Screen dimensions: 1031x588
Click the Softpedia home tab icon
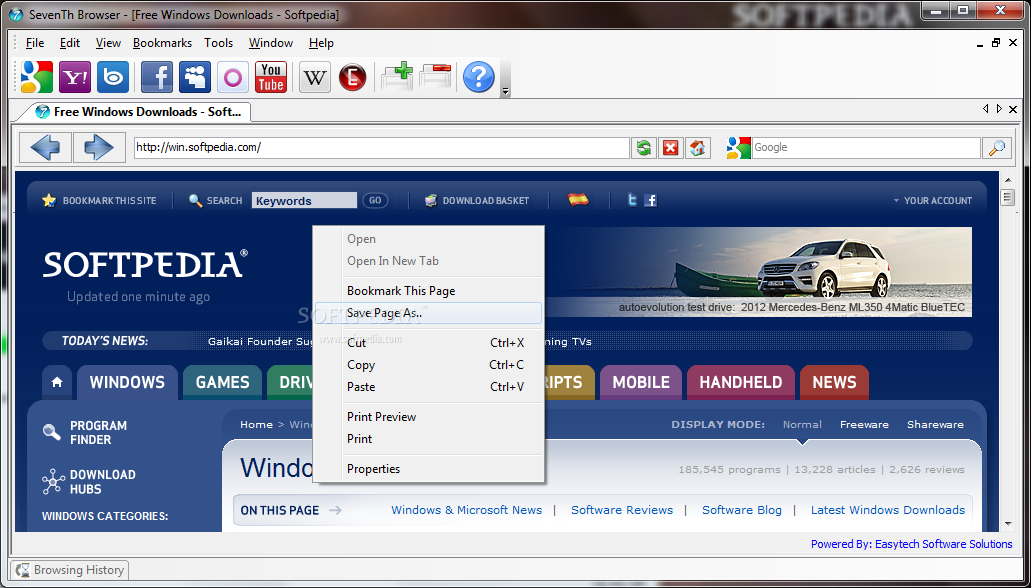tap(57, 382)
